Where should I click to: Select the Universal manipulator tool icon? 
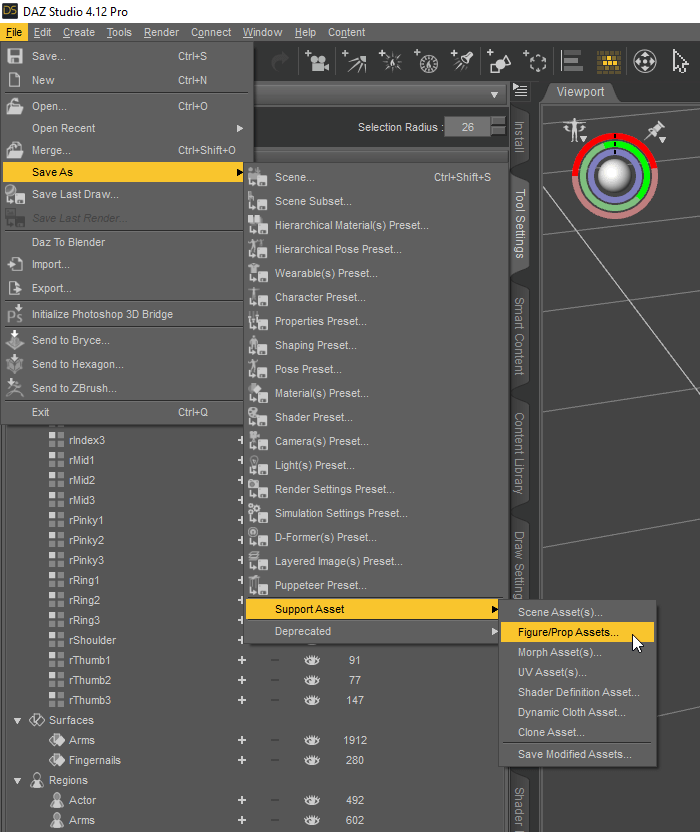click(645, 62)
